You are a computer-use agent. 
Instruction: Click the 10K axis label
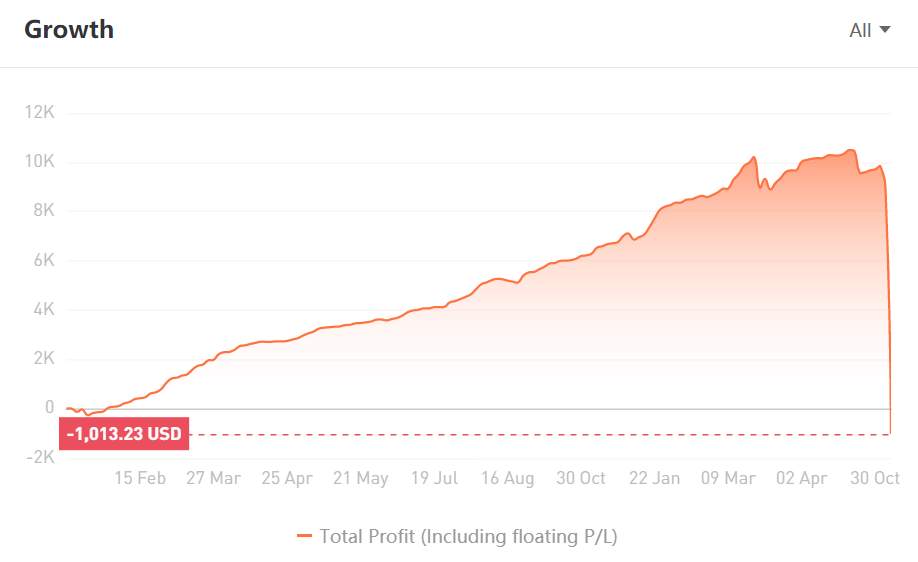tap(39, 161)
